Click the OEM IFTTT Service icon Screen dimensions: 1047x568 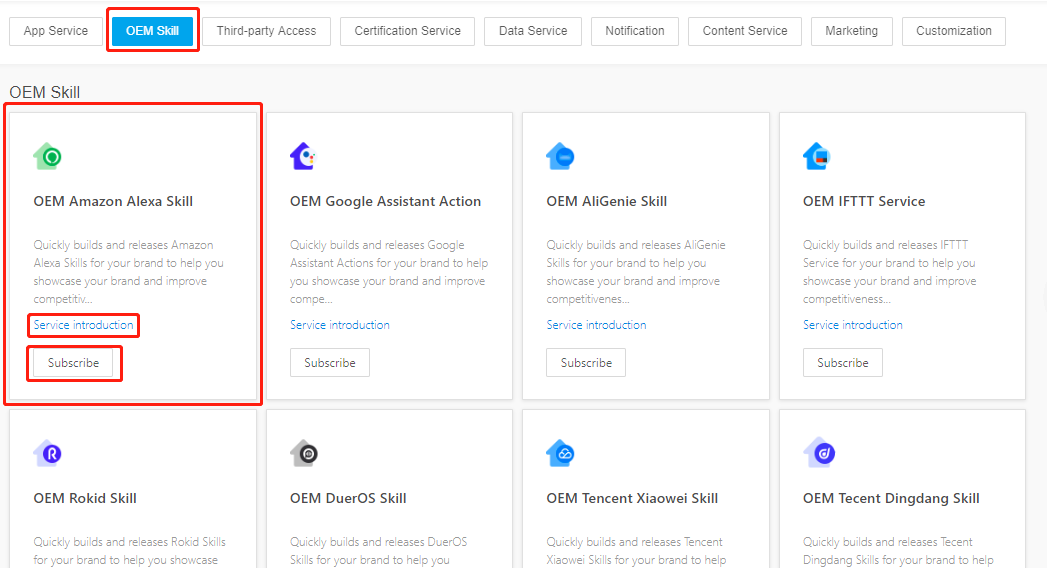tap(817, 156)
